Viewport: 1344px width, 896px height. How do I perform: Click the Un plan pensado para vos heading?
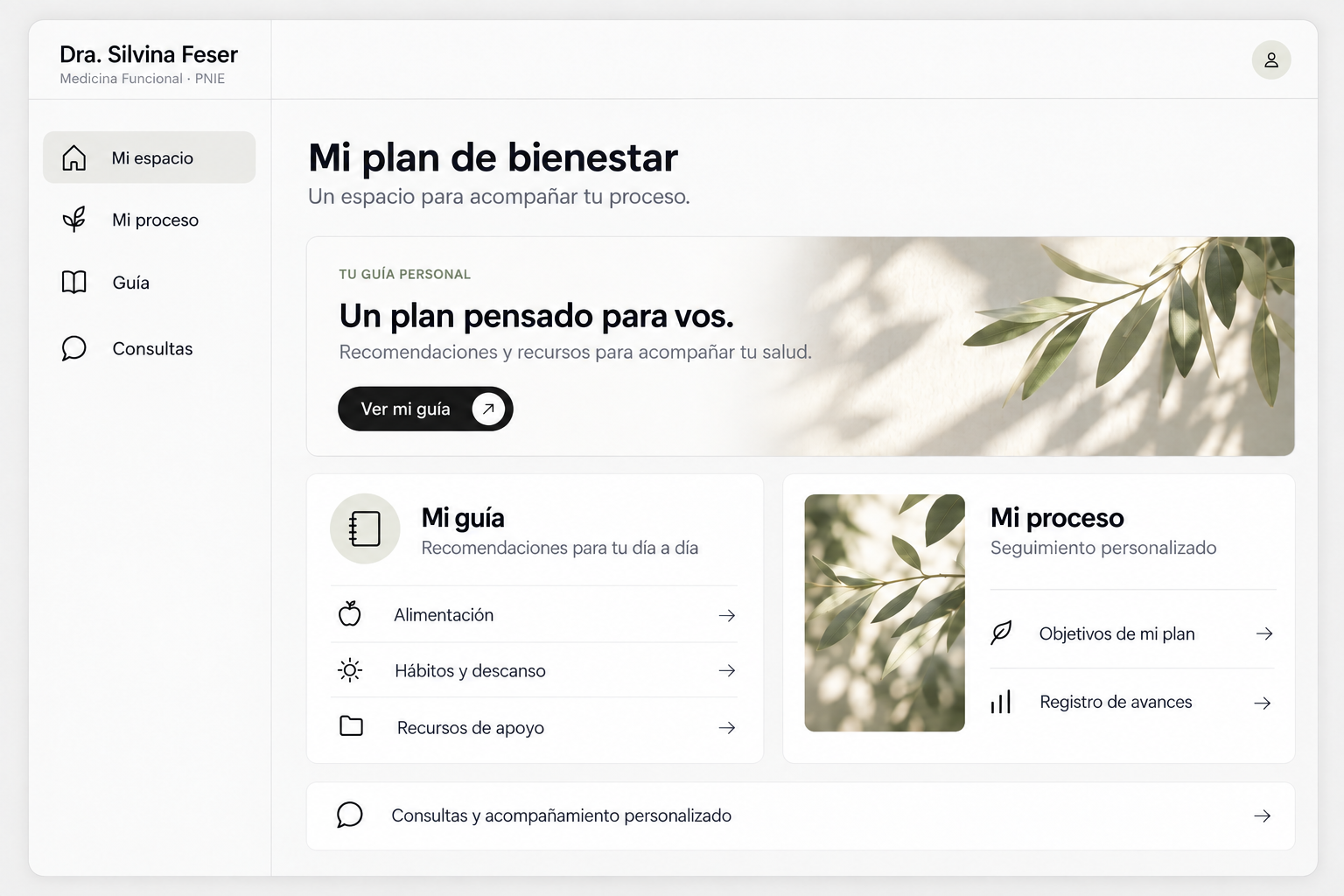click(536, 316)
